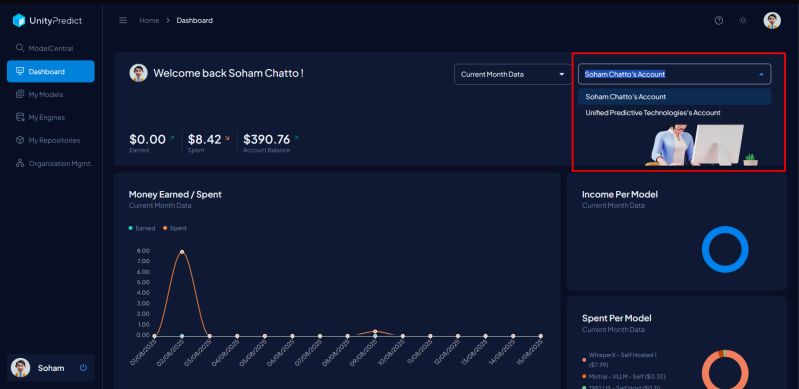799x389 pixels.
Task: Click the Spent Per Model heading
Action: pos(617,318)
